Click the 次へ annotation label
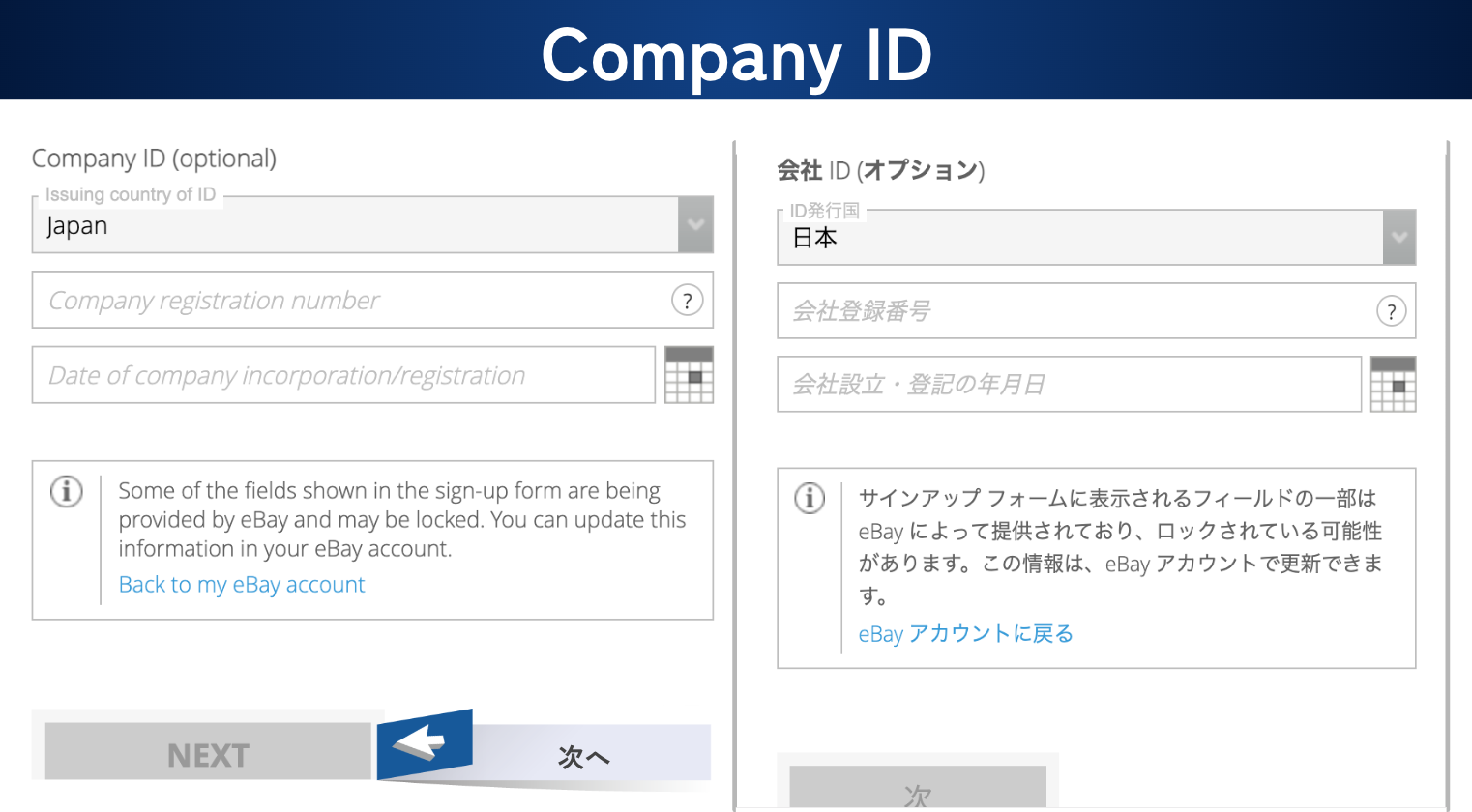 (x=584, y=757)
